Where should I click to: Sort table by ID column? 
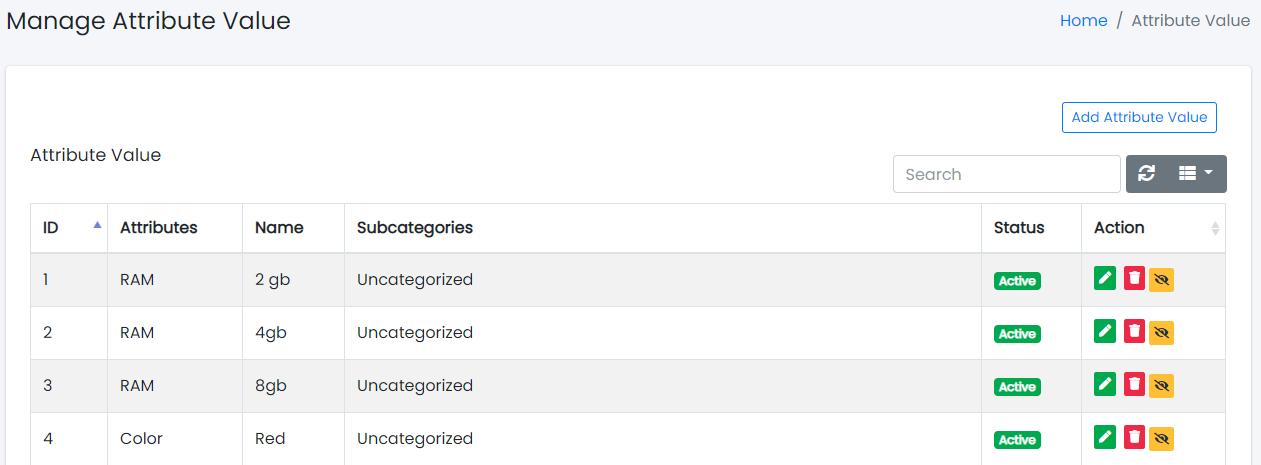[x=69, y=228]
